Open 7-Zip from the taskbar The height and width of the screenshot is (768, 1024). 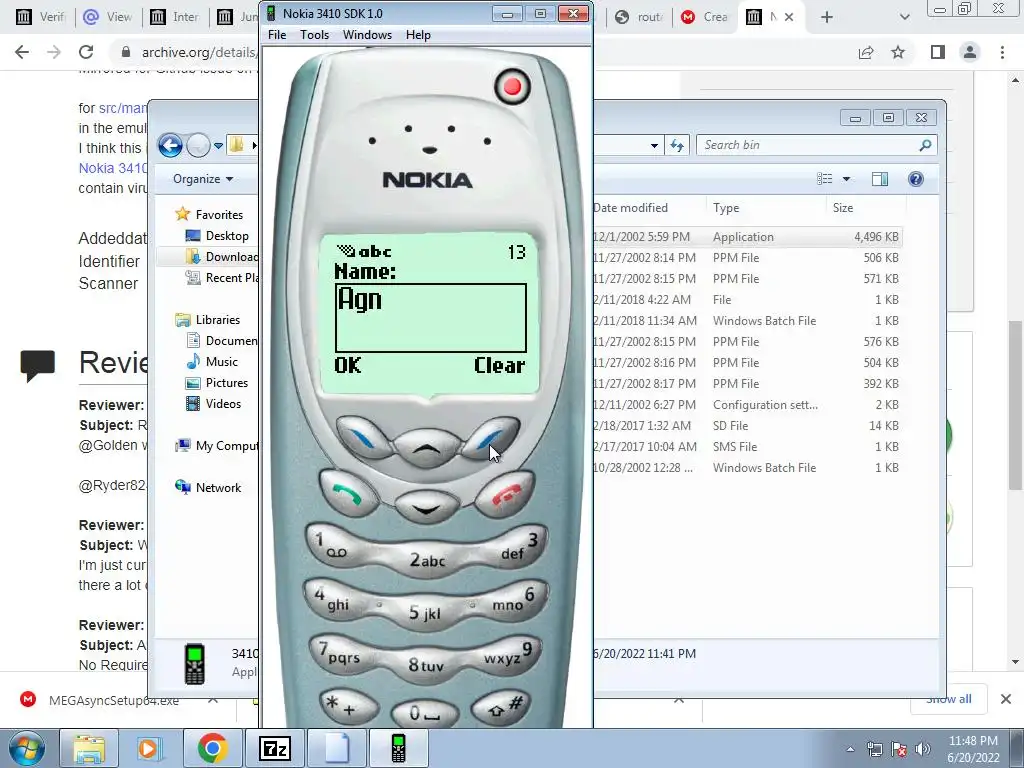pos(275,748)
